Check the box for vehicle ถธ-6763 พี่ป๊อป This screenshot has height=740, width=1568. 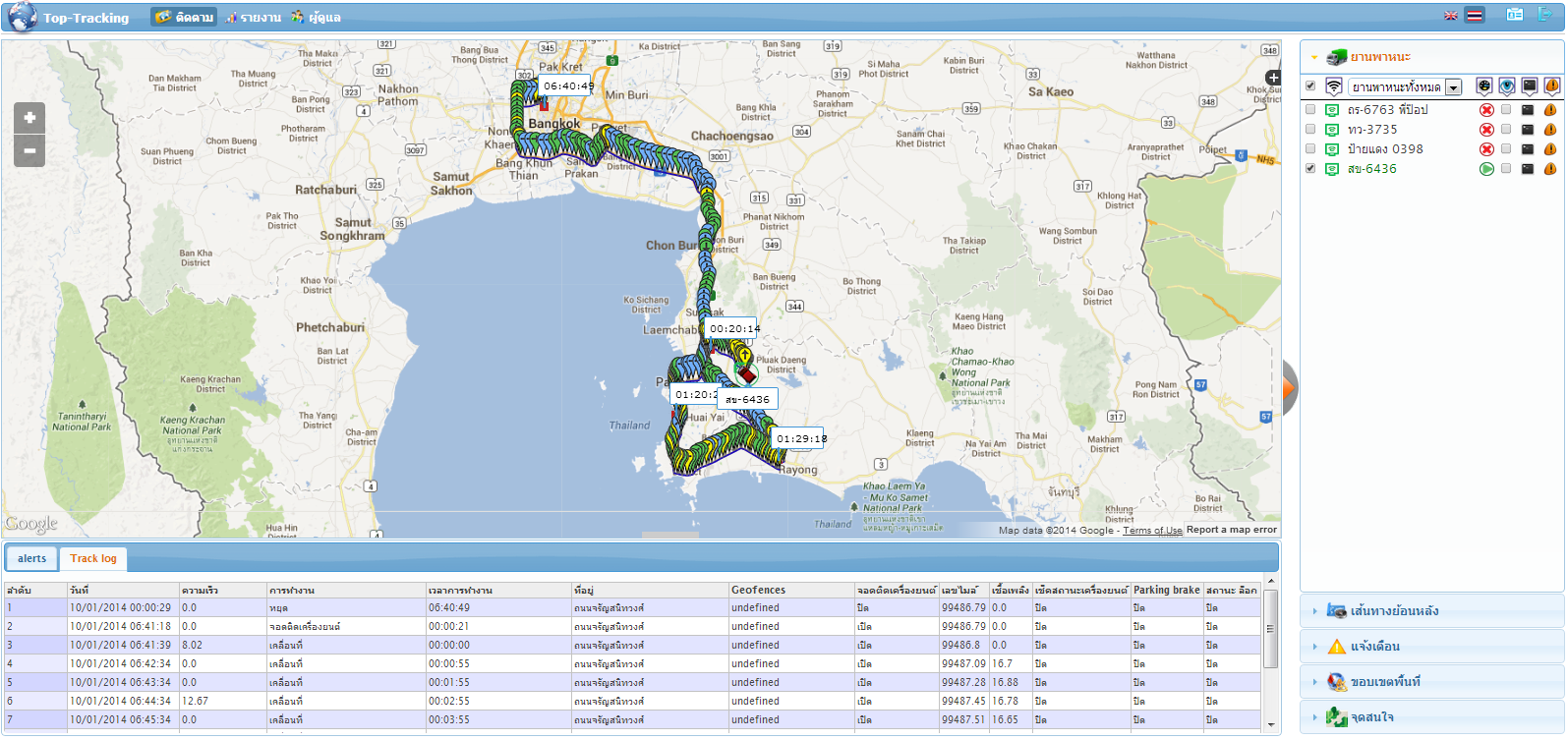1310,110
